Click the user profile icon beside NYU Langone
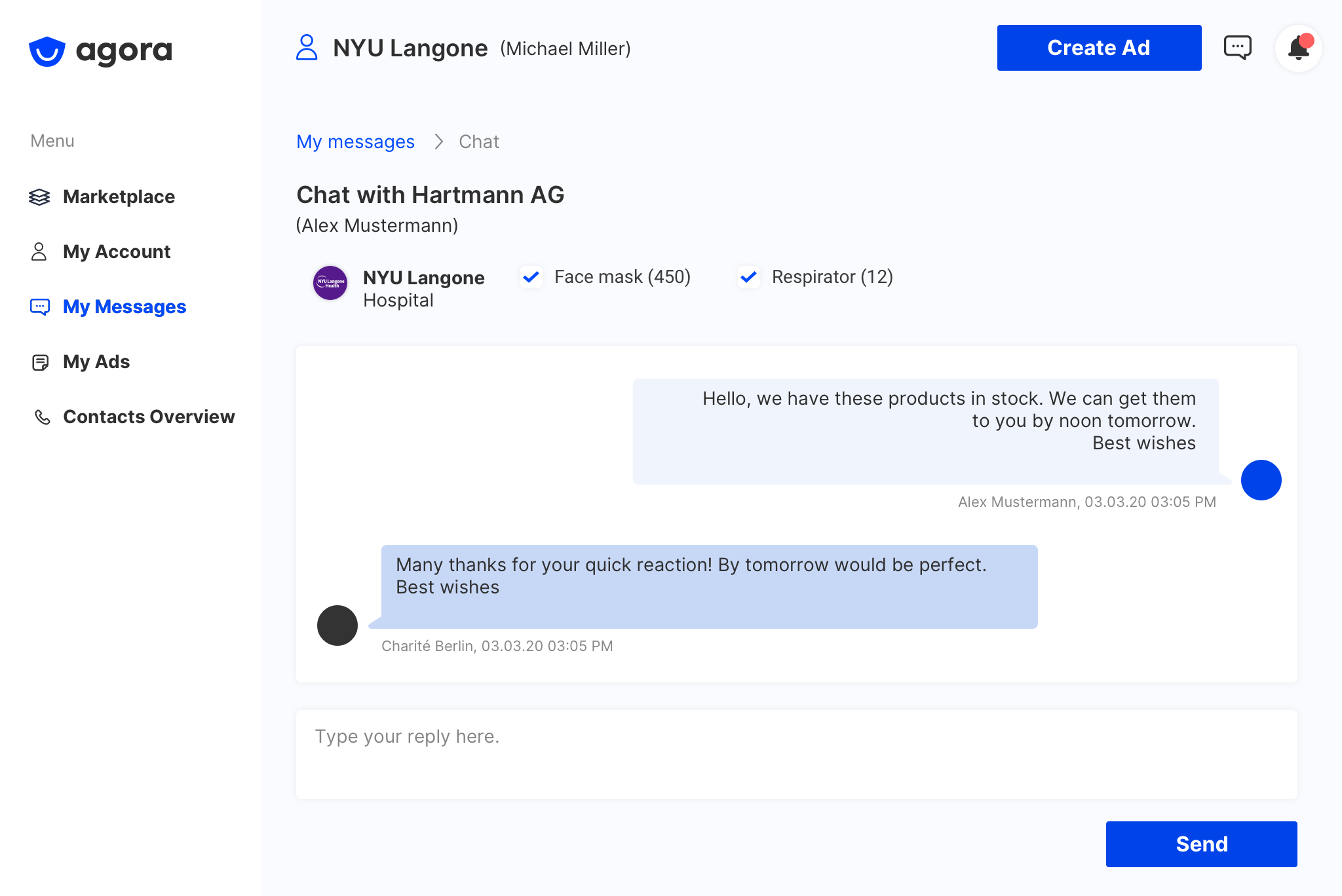This screenshot has height=896, width=1342. (307, 48)
